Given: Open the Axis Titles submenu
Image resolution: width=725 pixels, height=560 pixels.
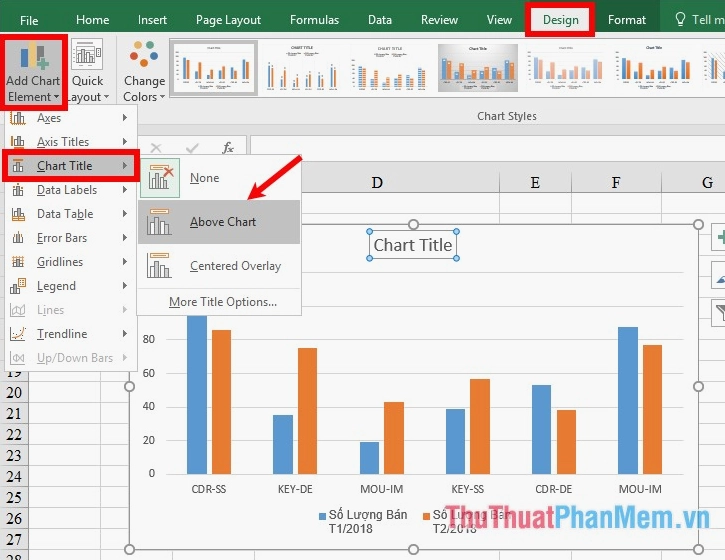Looking at the screenshot, I should pyautogui.click(x=71, y=142).
